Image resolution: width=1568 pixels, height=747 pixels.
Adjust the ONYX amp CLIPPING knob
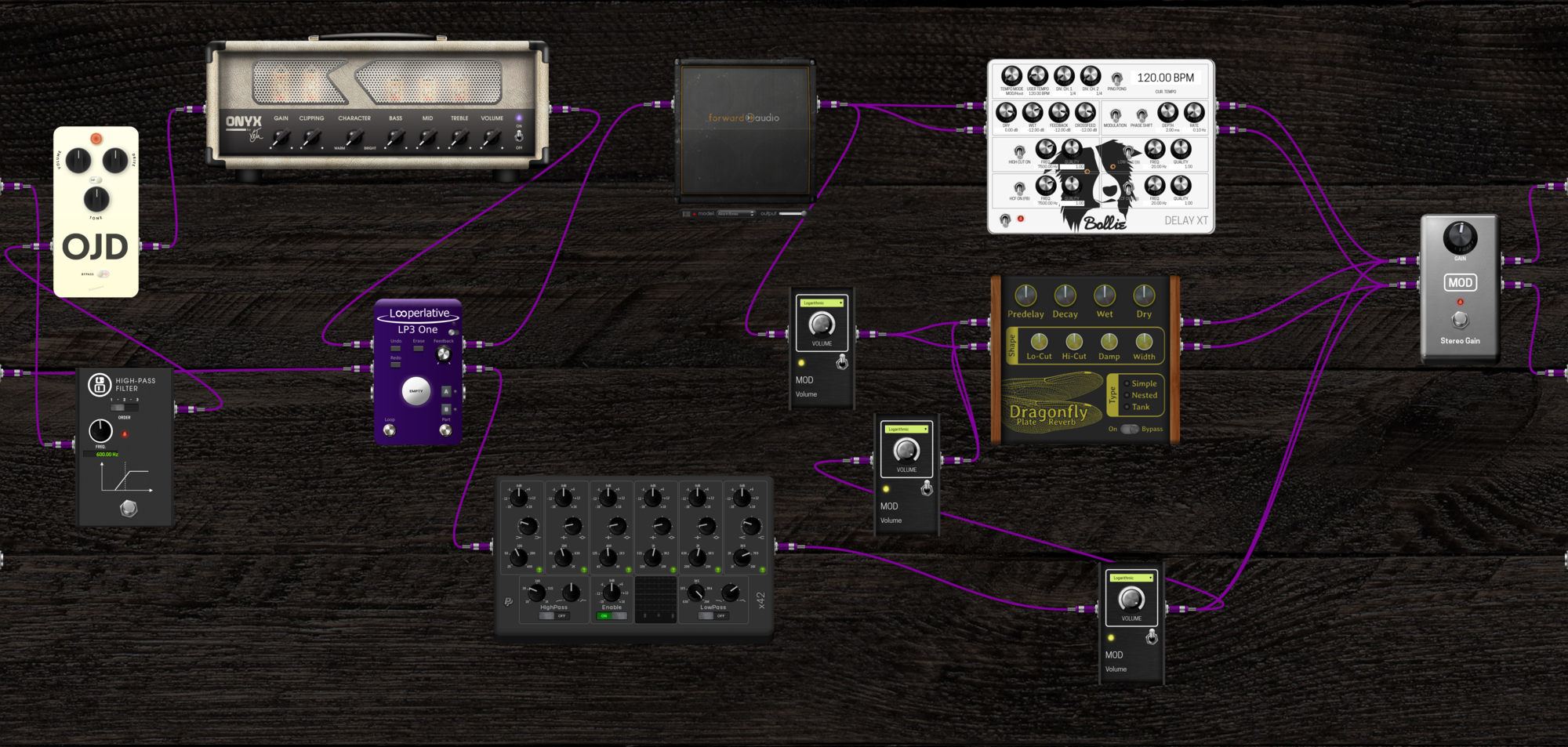311,139
